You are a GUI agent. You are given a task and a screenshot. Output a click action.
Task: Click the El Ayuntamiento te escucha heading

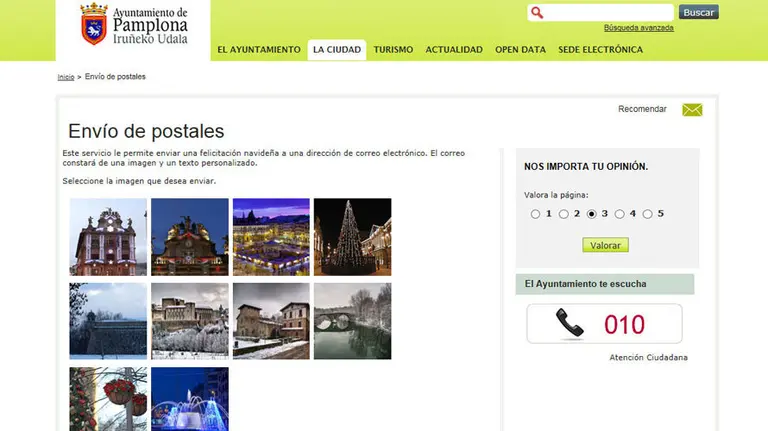pyautogui.click(x=585, y=284)
